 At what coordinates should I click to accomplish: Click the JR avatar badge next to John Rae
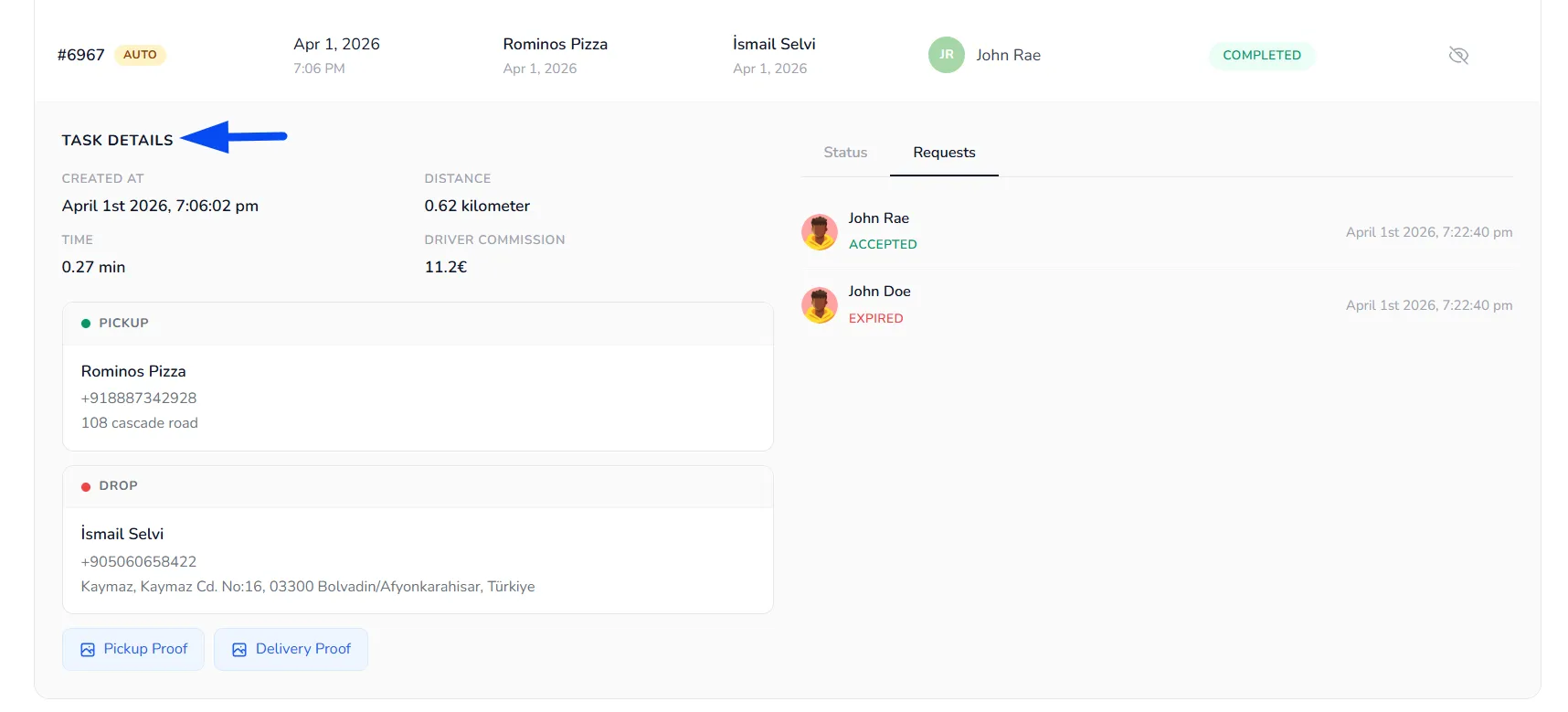(947, 55)
